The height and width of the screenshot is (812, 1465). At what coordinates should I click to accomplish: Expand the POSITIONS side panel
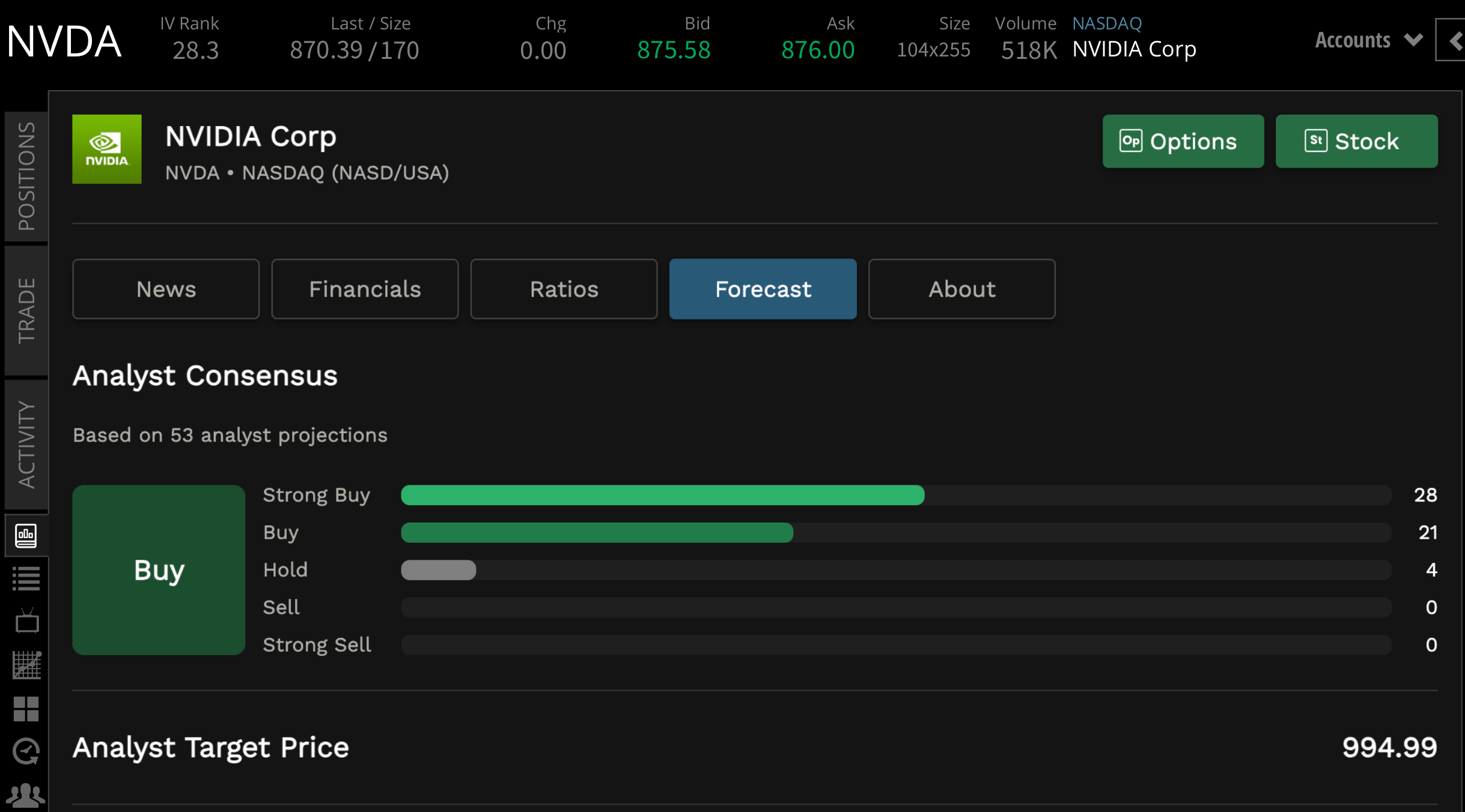click(25, 175)
